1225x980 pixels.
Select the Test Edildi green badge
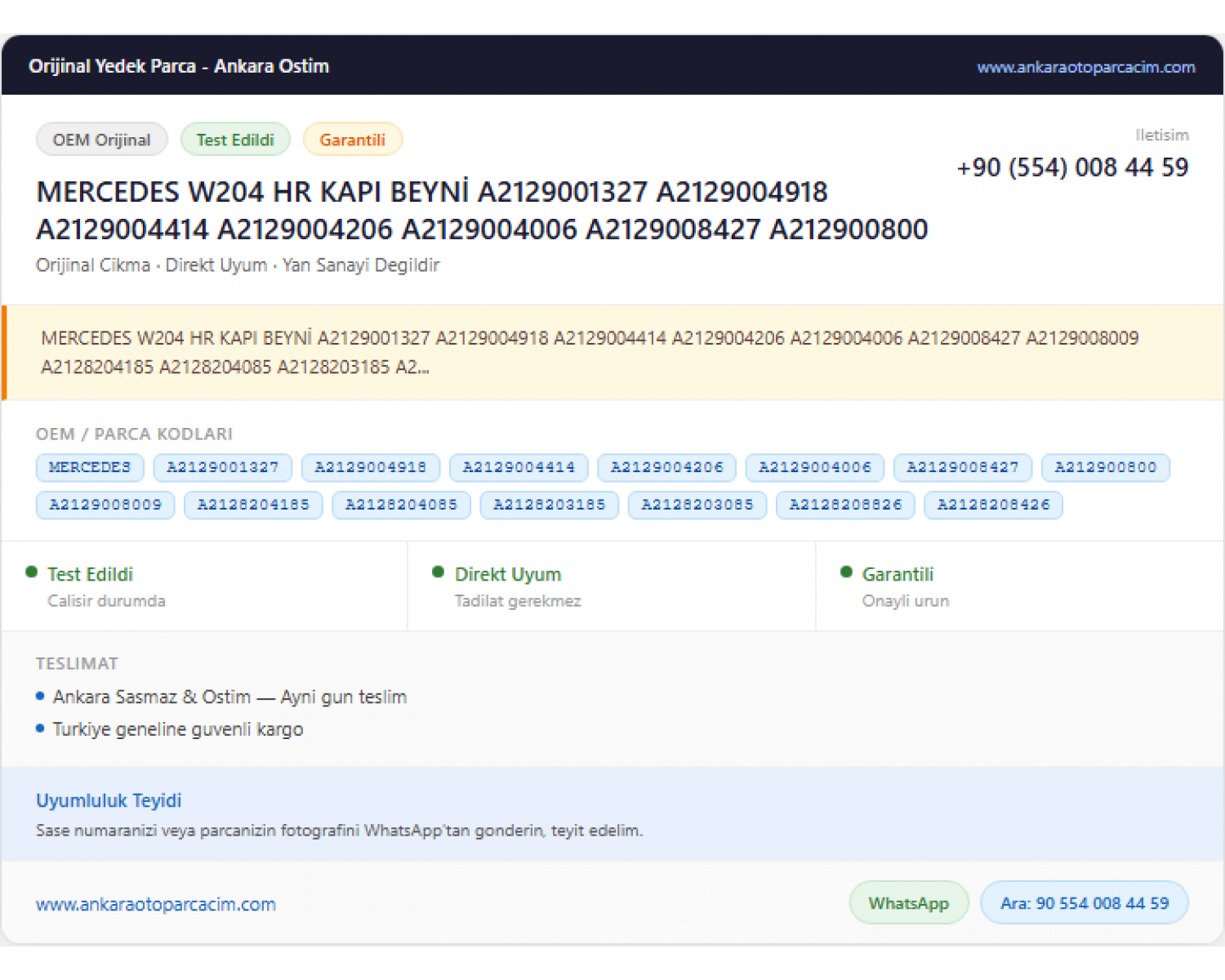pyautogui.click(x=235, y=140)
